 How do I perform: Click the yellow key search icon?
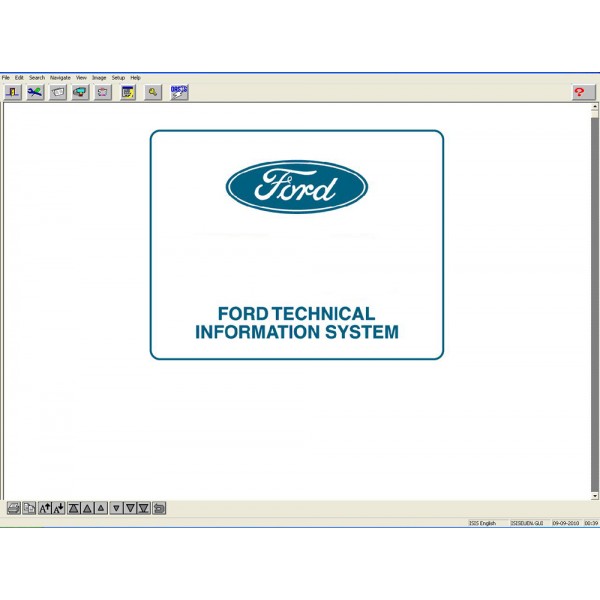153,92
